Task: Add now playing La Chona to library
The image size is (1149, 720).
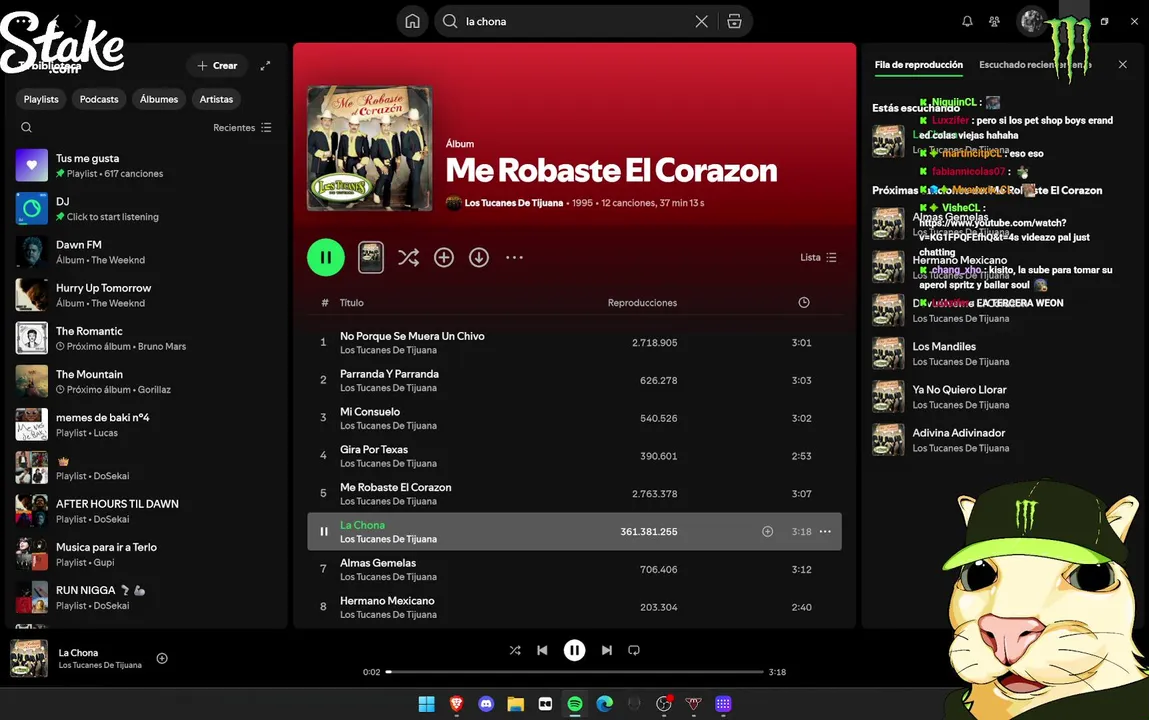Action: pyautogui.click(x=162, y=658)
